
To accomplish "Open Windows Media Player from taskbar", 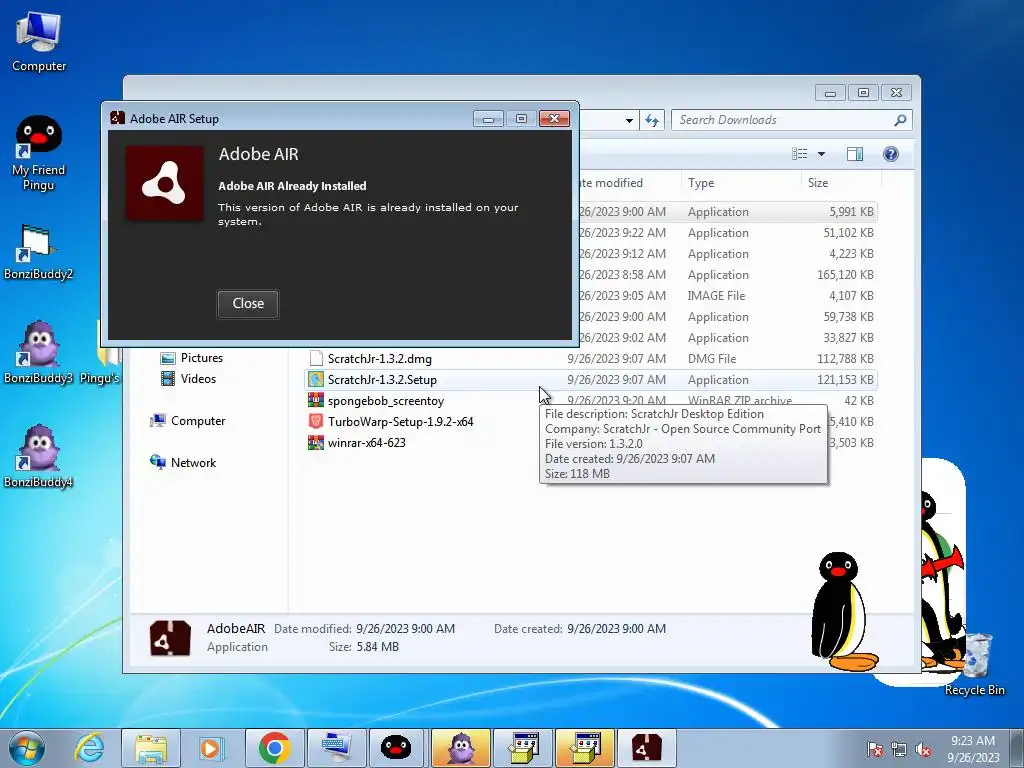I will [x=212, y=748].
